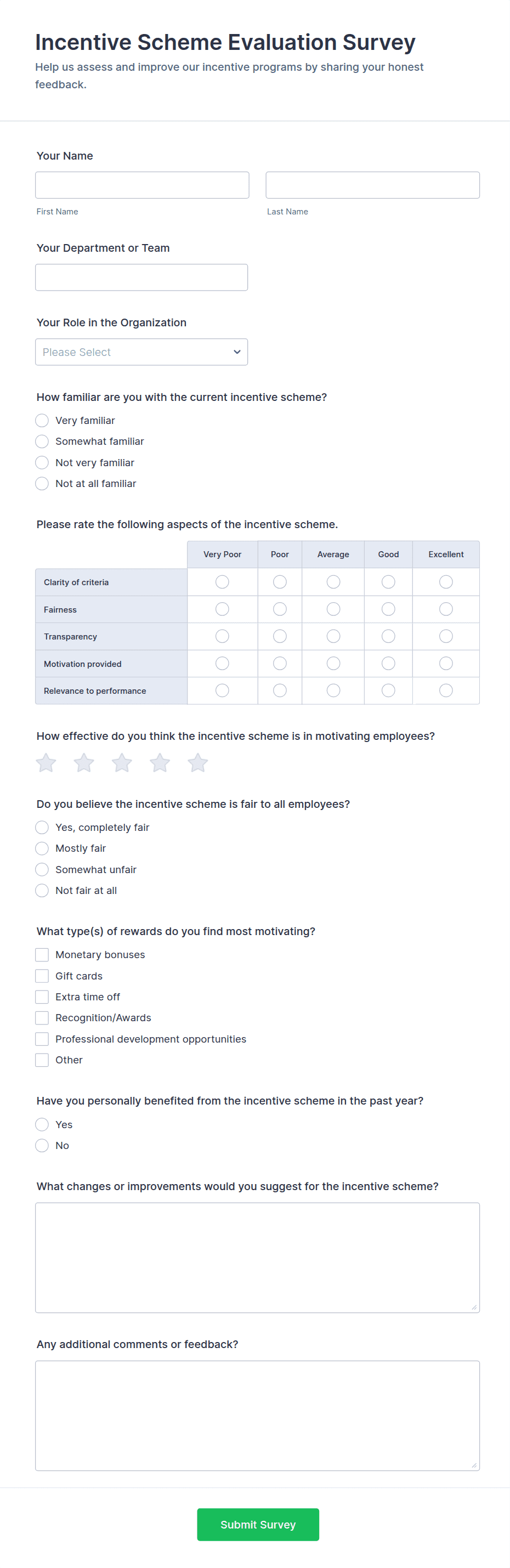This screenshot has height=1568, width=510.
Task: Click the first rating star
Action: click(x=46, y=763)
